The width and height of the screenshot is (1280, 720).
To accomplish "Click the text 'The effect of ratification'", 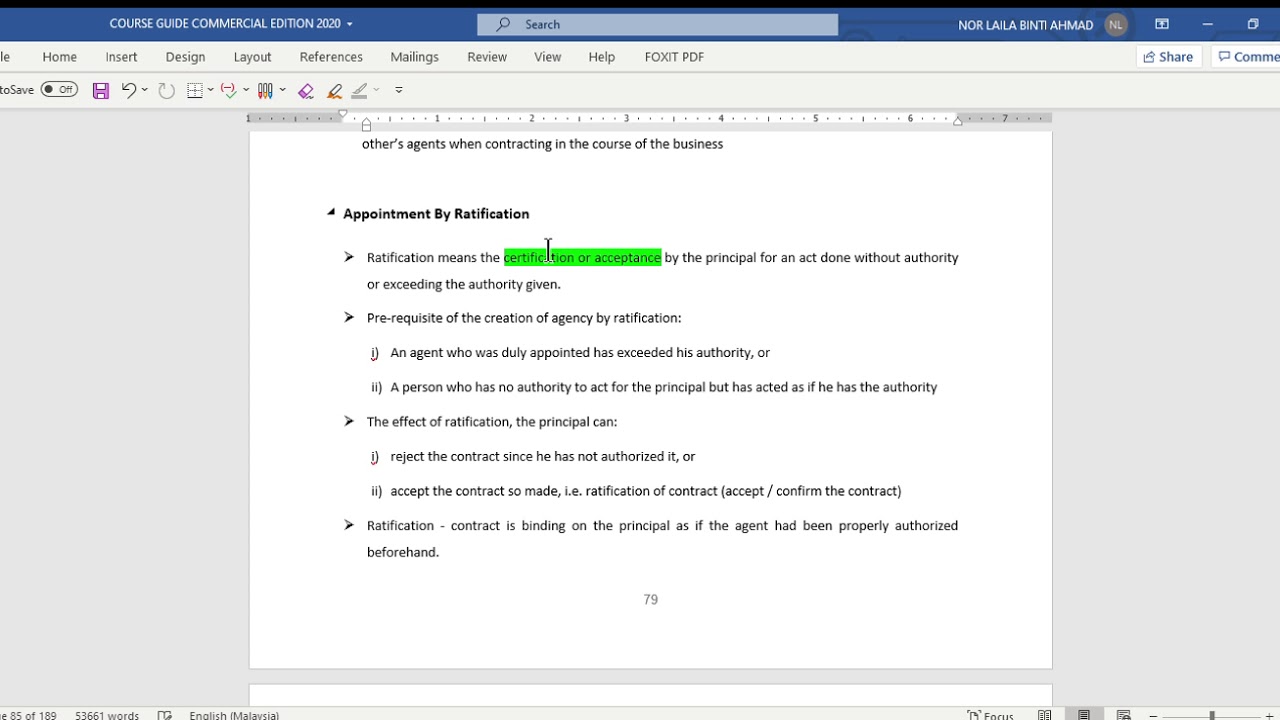I will [x=439, y=422].
